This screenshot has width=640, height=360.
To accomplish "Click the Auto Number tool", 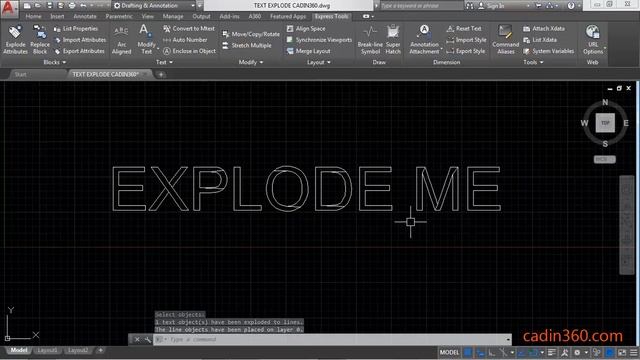I will coord(185,40).
